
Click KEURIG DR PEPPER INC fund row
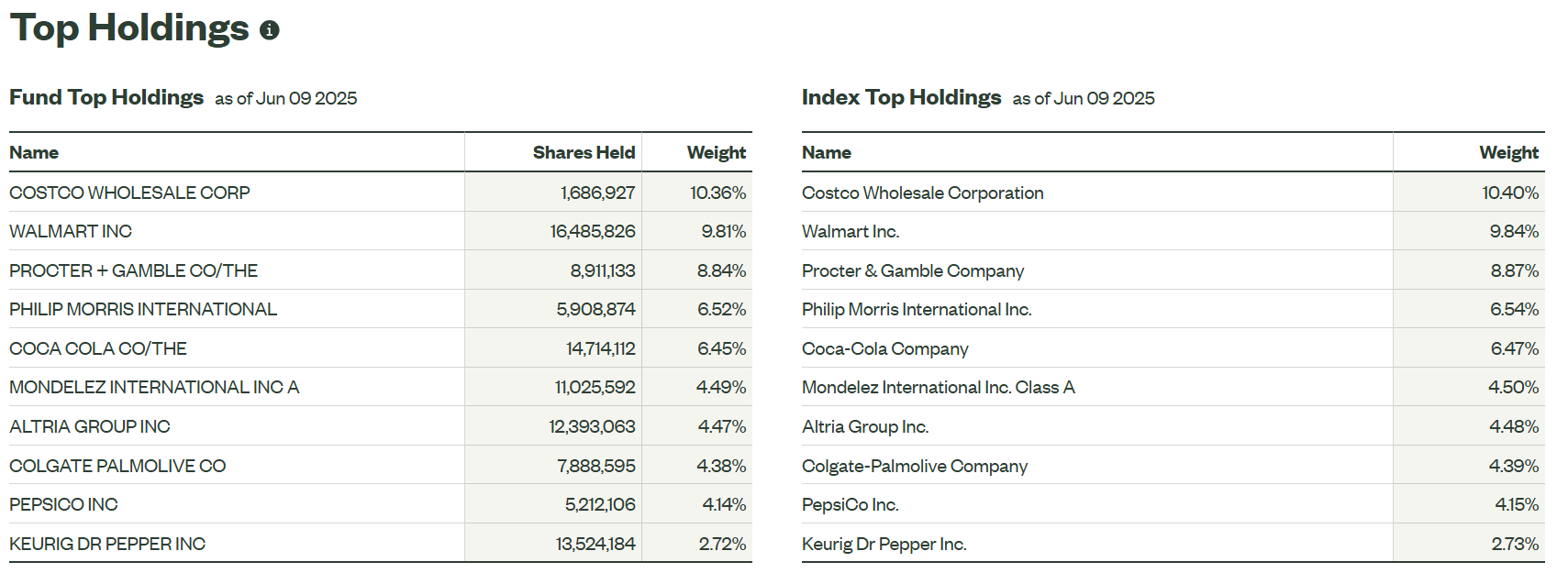(x=107, y=544)
